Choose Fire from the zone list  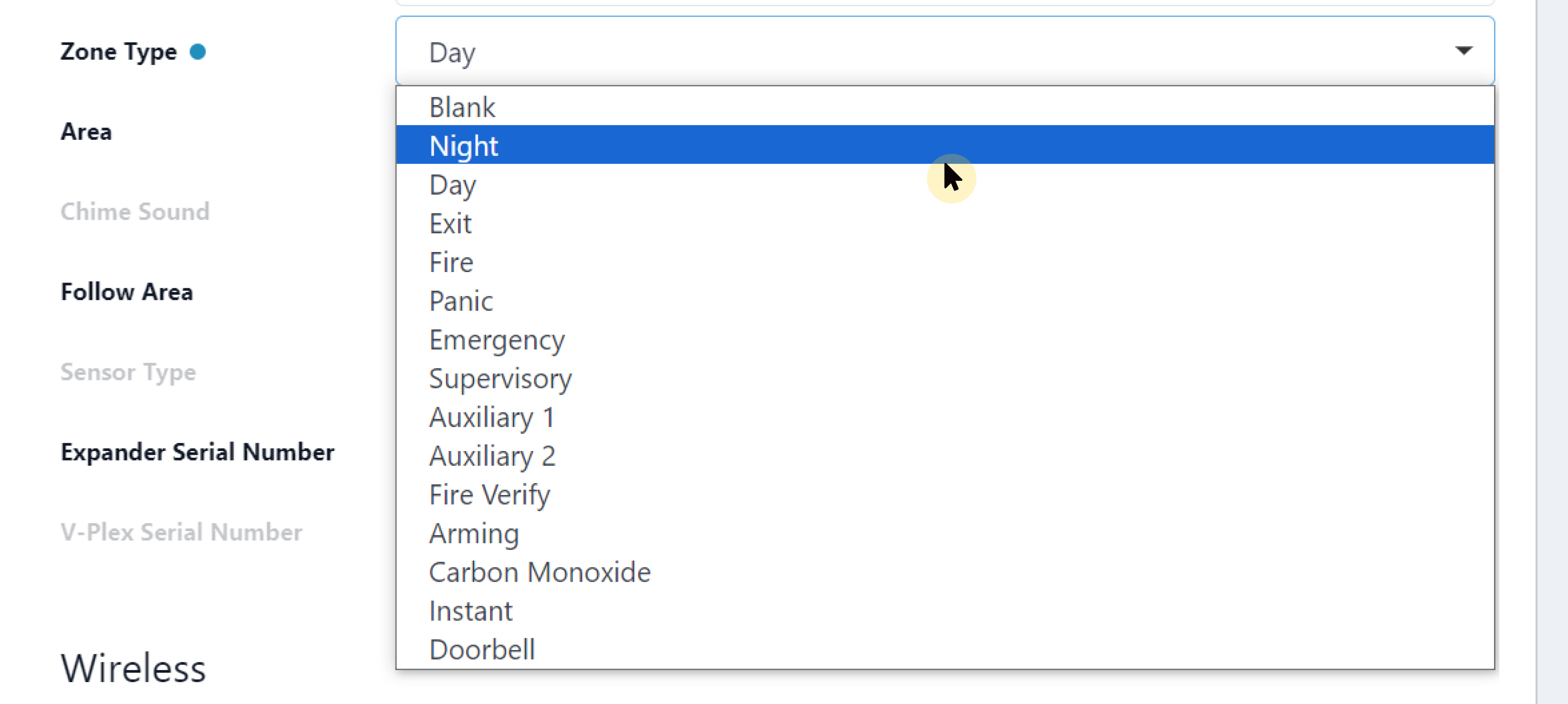click(451, 263)
